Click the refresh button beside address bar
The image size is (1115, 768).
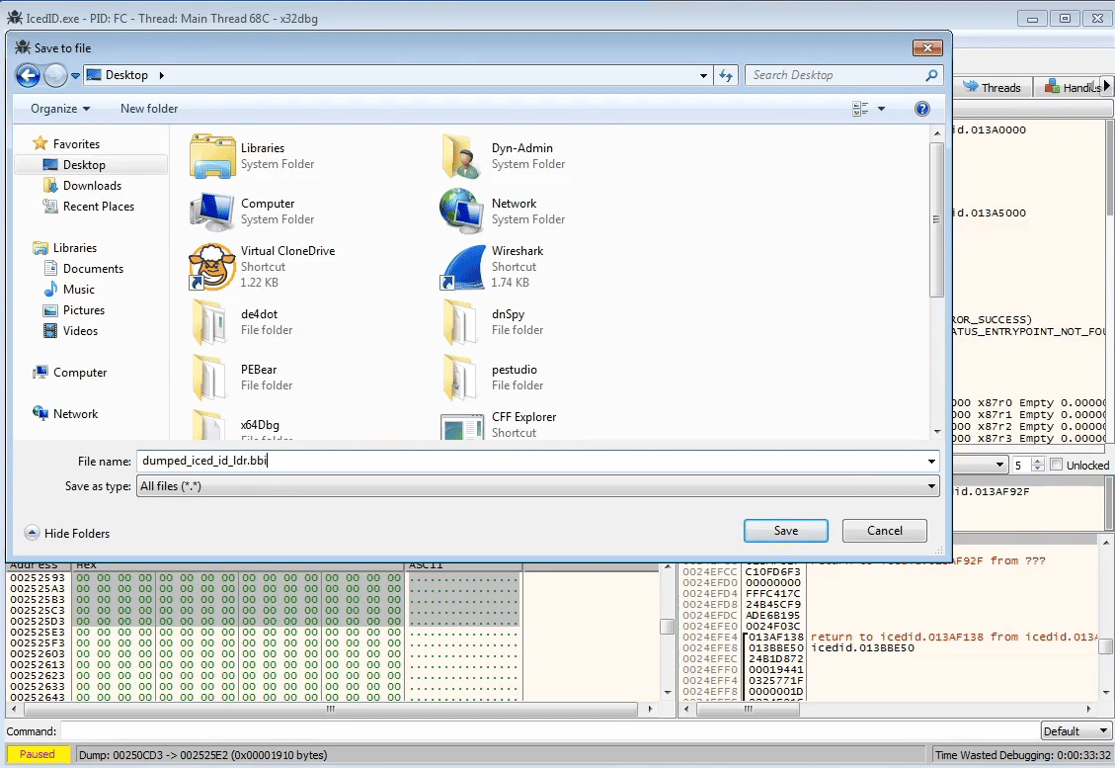pyautogui.click(x=727, y=75)
